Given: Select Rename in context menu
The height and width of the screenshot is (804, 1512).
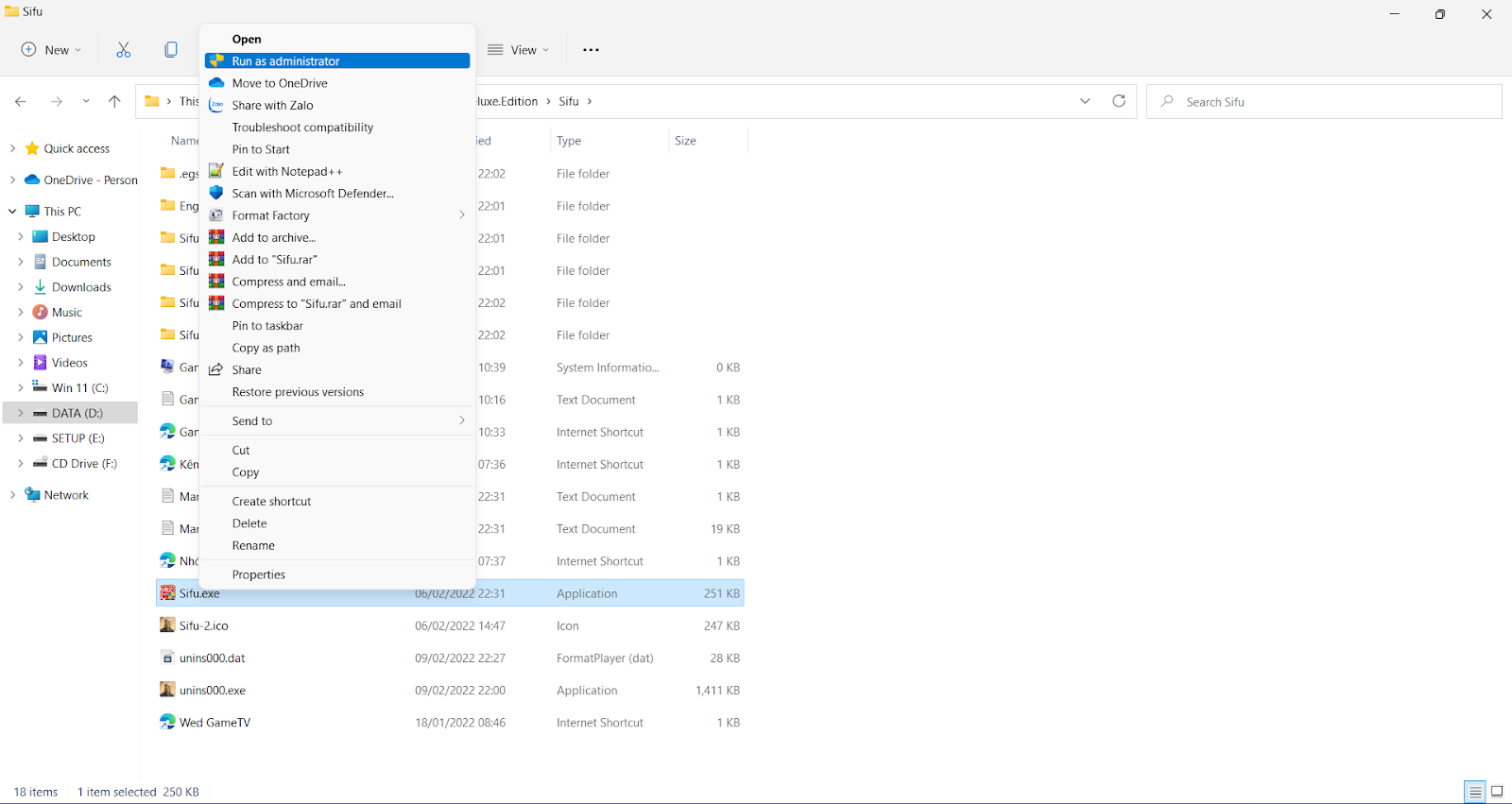Looking at the screenshot, I should click(x=337, y=545).
